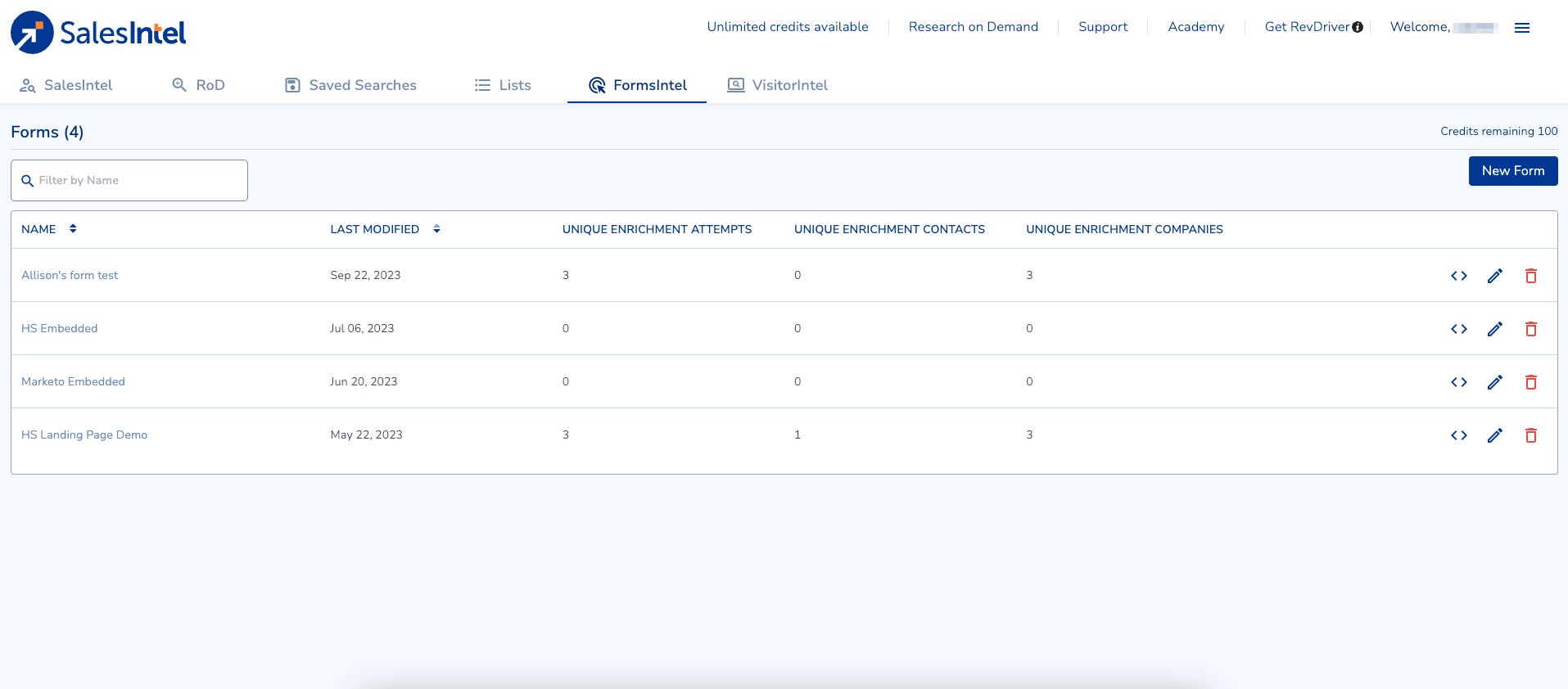Focus the Filter by Name field

click(129, 181)
